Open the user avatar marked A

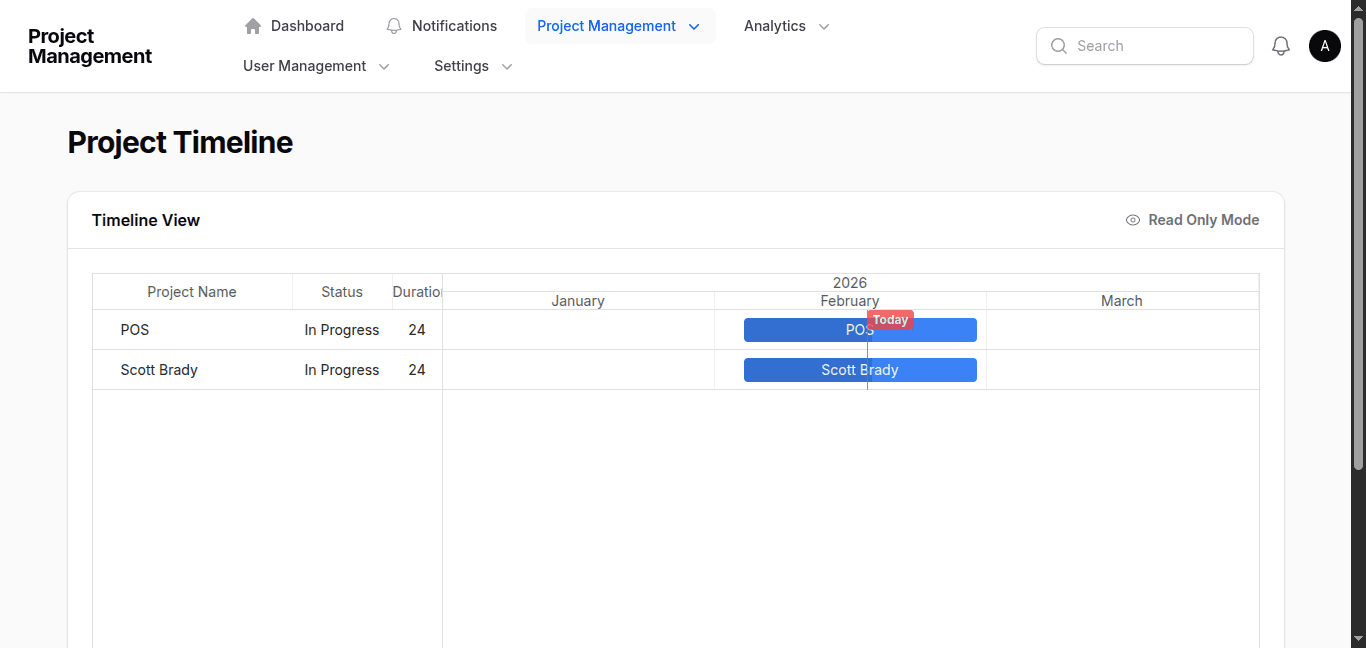pyautogui.click(x=1324, y=45)
